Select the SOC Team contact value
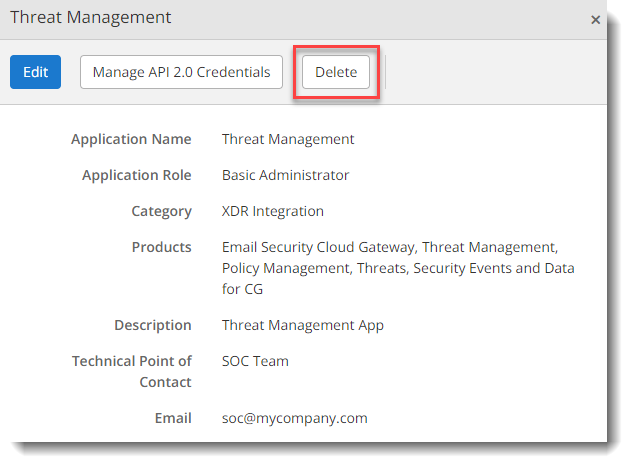The image size is (632, 467). click(255, 361)
